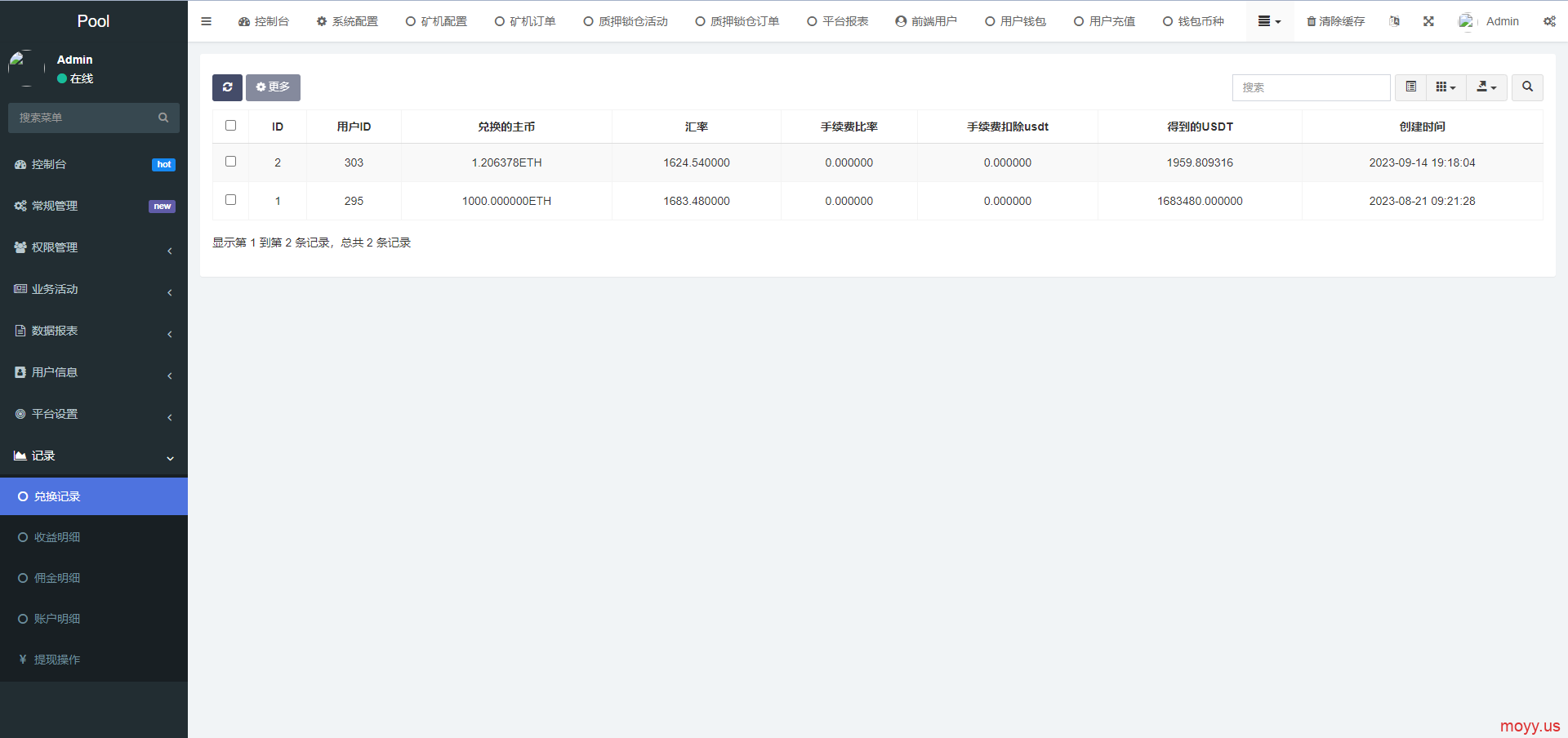The width and height of the screenshot is (1568, 738).
Task: Select all rows checkbox in header
Action: click(x=230, y=126)
